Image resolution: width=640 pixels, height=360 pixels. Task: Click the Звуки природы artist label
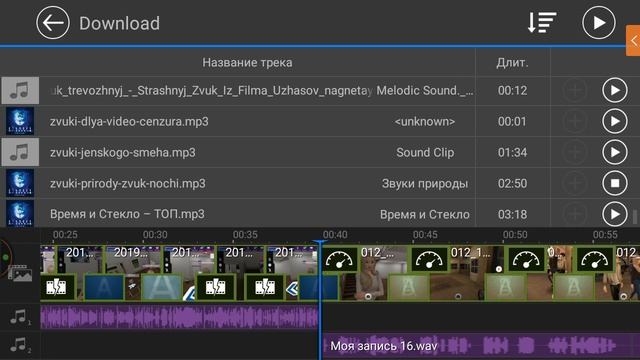point(425,183)
